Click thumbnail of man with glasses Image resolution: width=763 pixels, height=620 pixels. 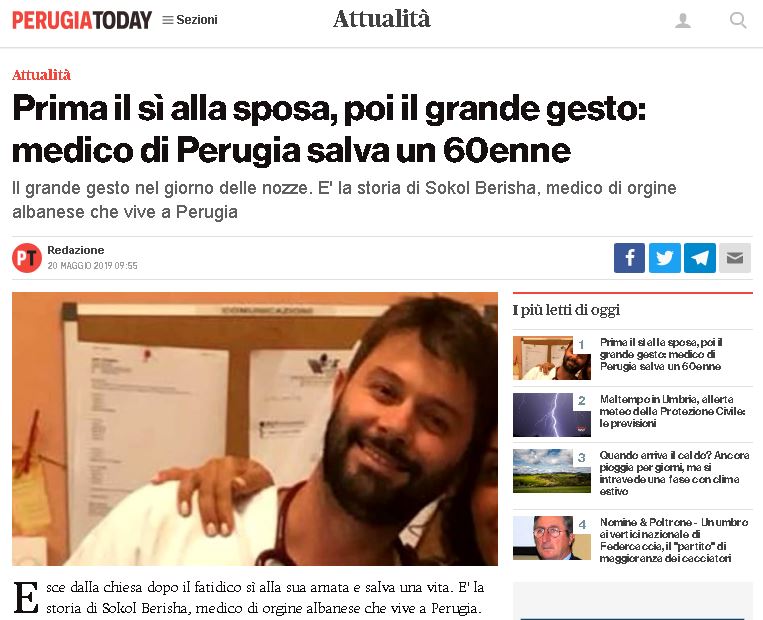click(551, 538)
